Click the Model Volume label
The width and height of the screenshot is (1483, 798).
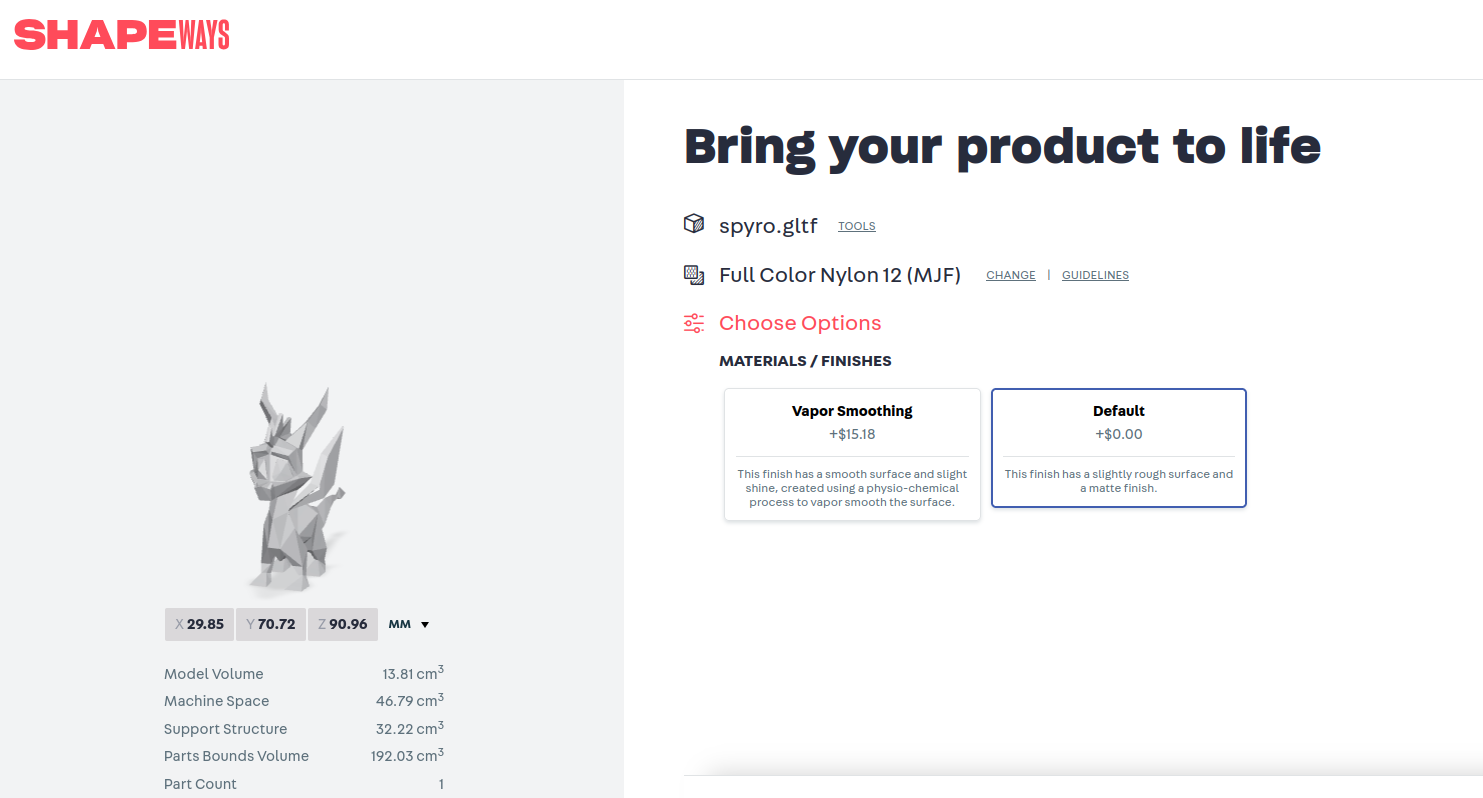click(214, 674)
